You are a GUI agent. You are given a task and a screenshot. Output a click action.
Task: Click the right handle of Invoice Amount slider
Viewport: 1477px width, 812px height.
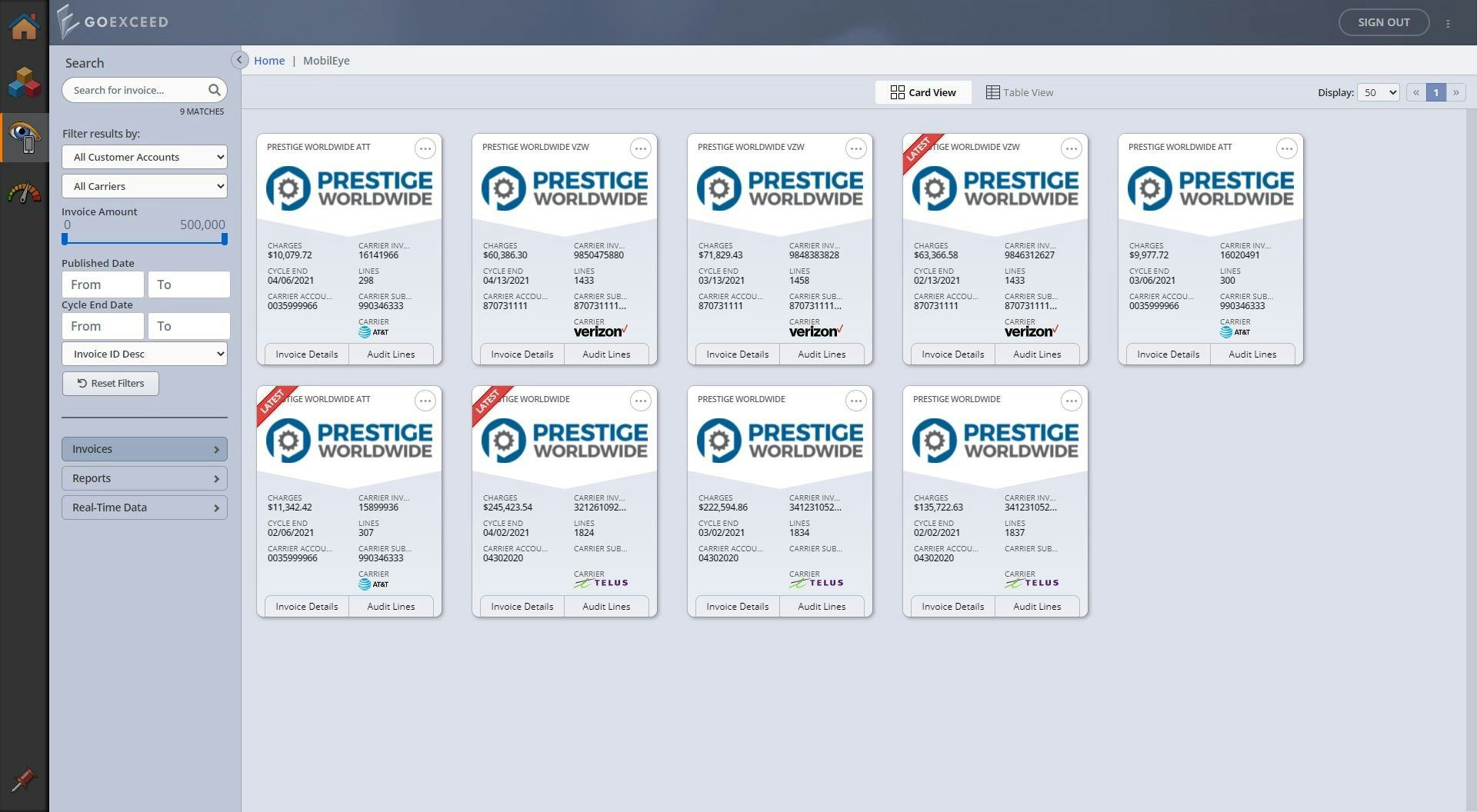(225, 239)
